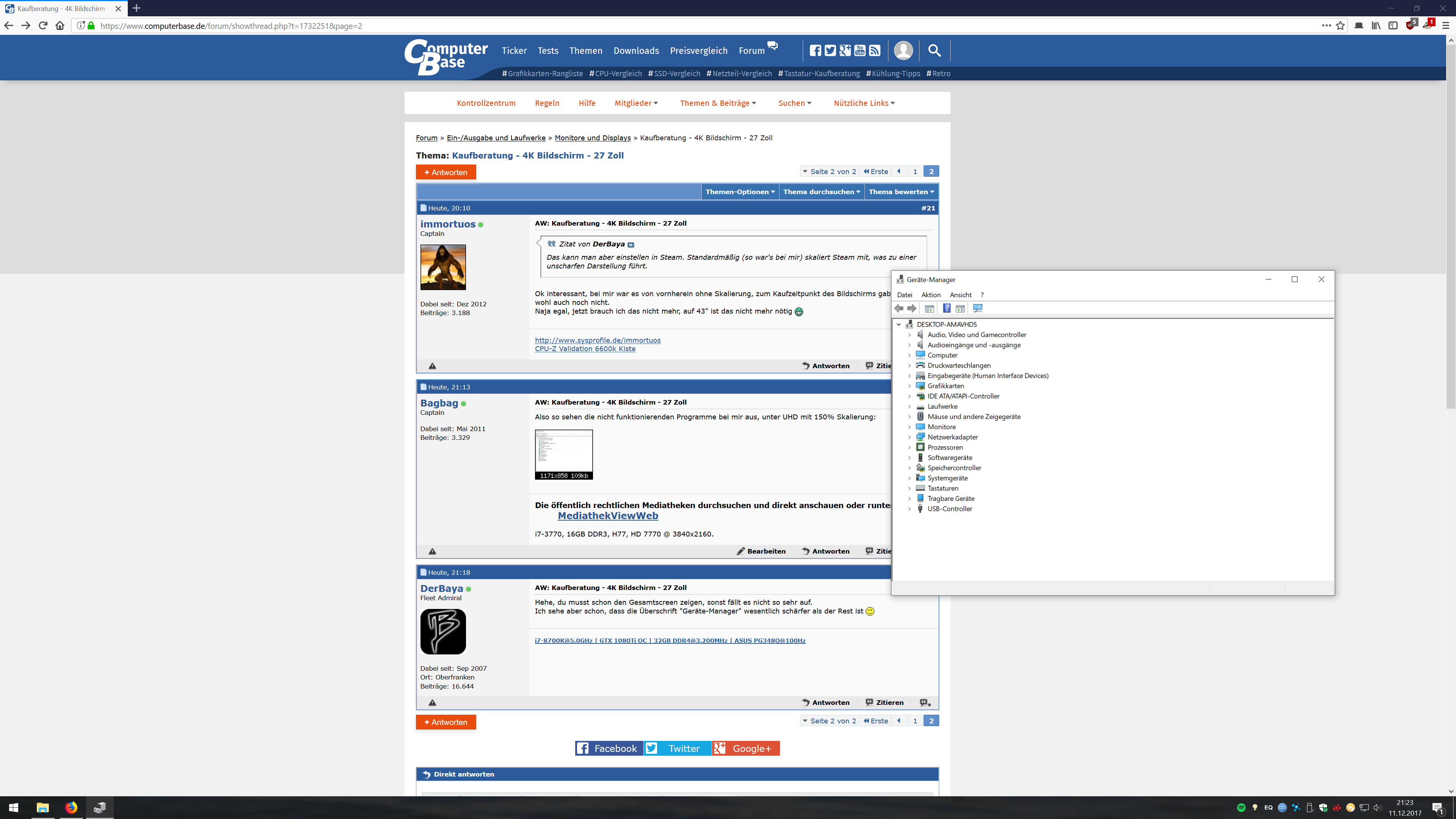Image resolution: width=1456 pixels, height=819 pixels.
Task: Open the Ansicht menu in Geräte-Manager
Action: pos(960,295)
